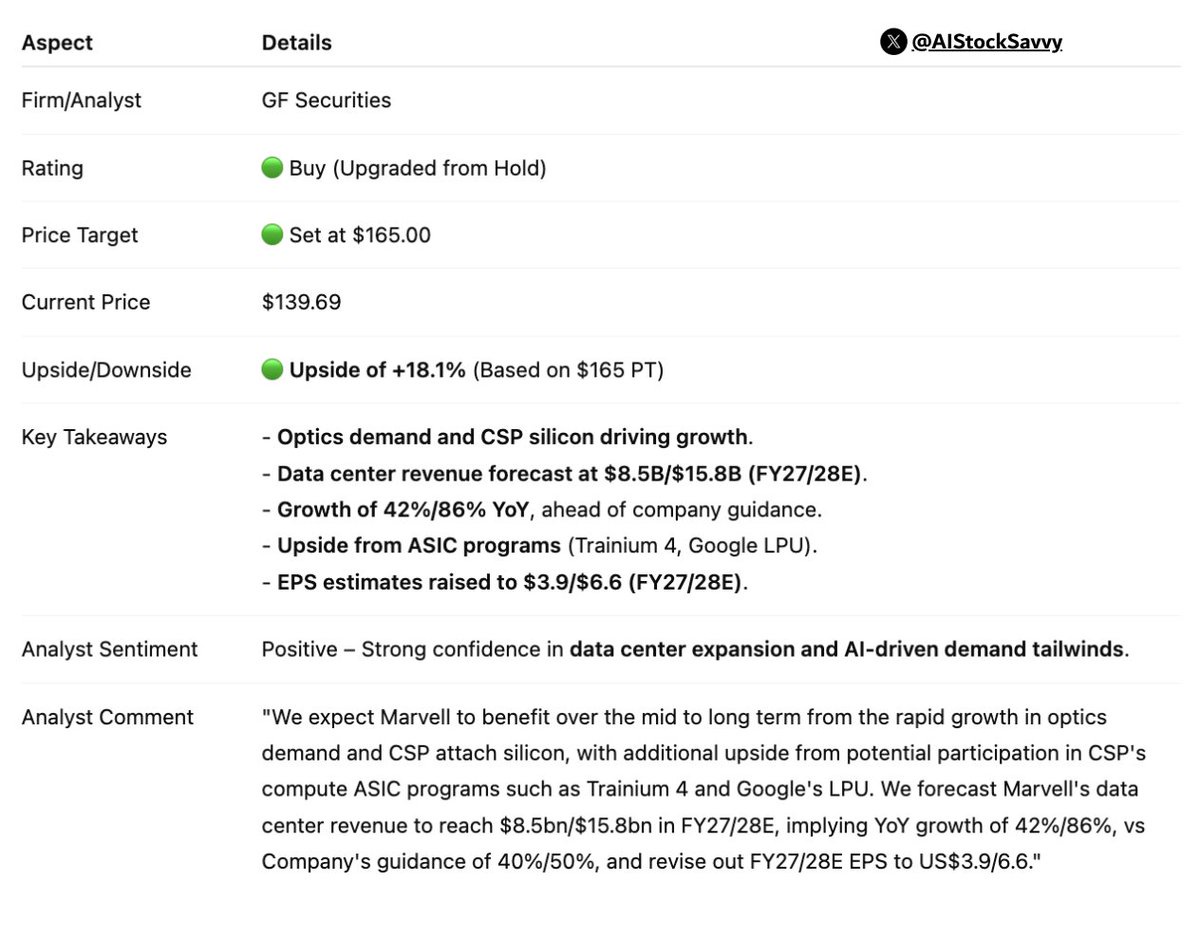Screen dimensions: 1200x938
Task: Select the Firm/Analyst row label
Action: (81, 100)
